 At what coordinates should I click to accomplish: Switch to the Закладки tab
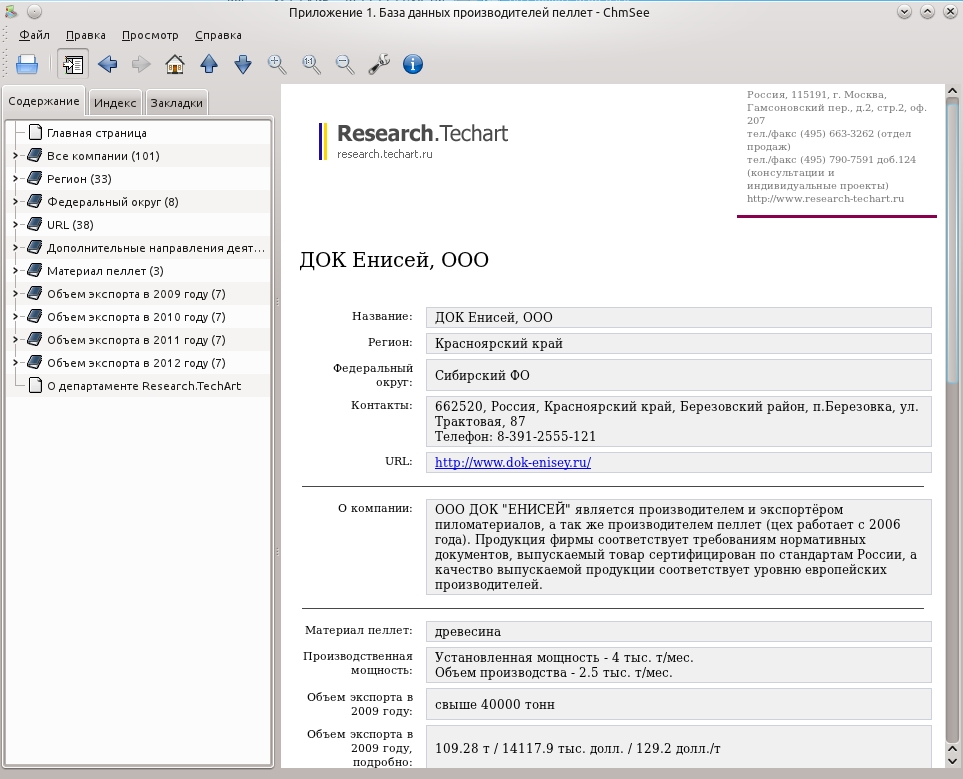(x=176, y=103)
